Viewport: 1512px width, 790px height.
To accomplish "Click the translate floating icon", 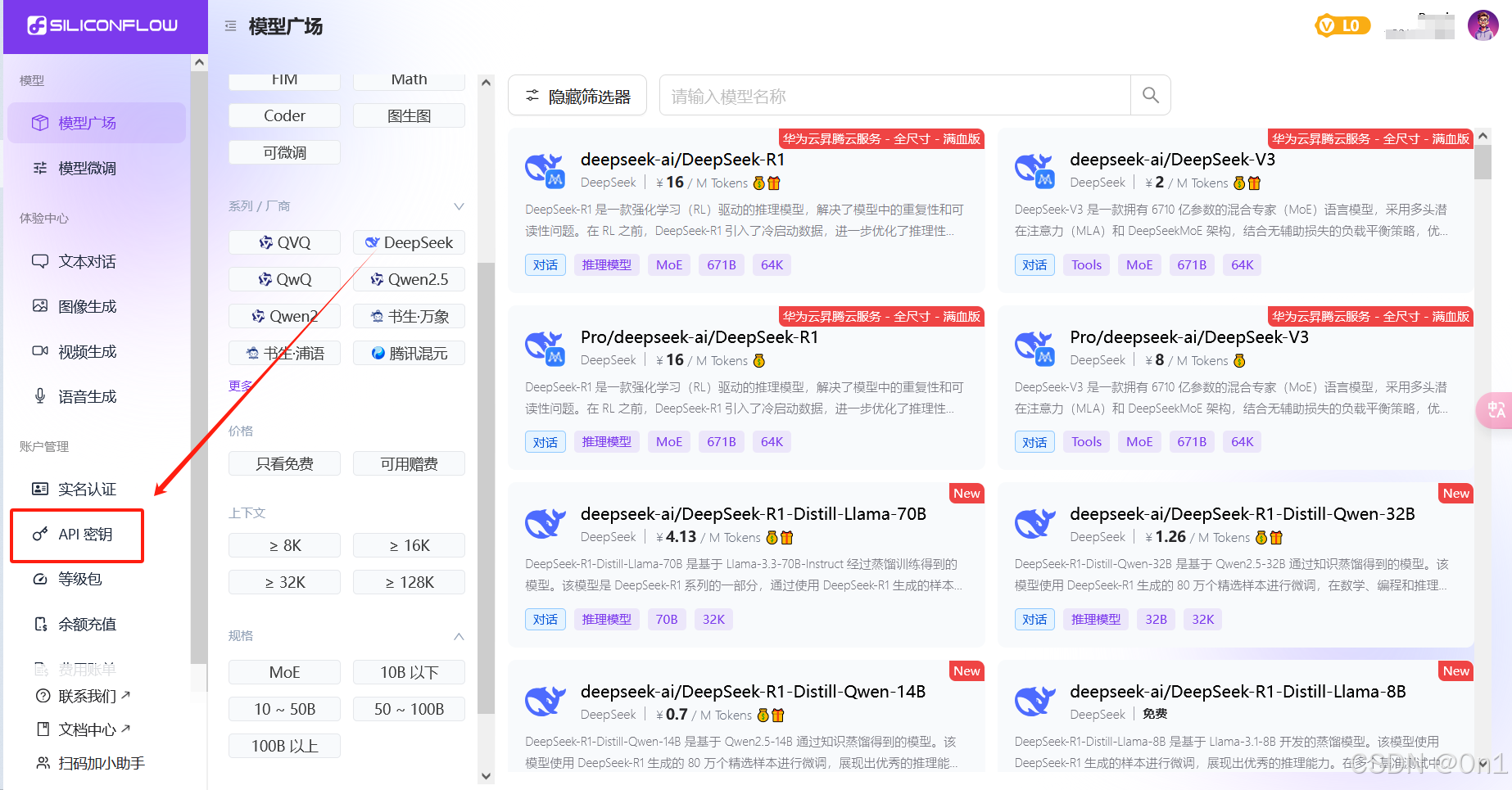I will click(x=1496, y=410).
